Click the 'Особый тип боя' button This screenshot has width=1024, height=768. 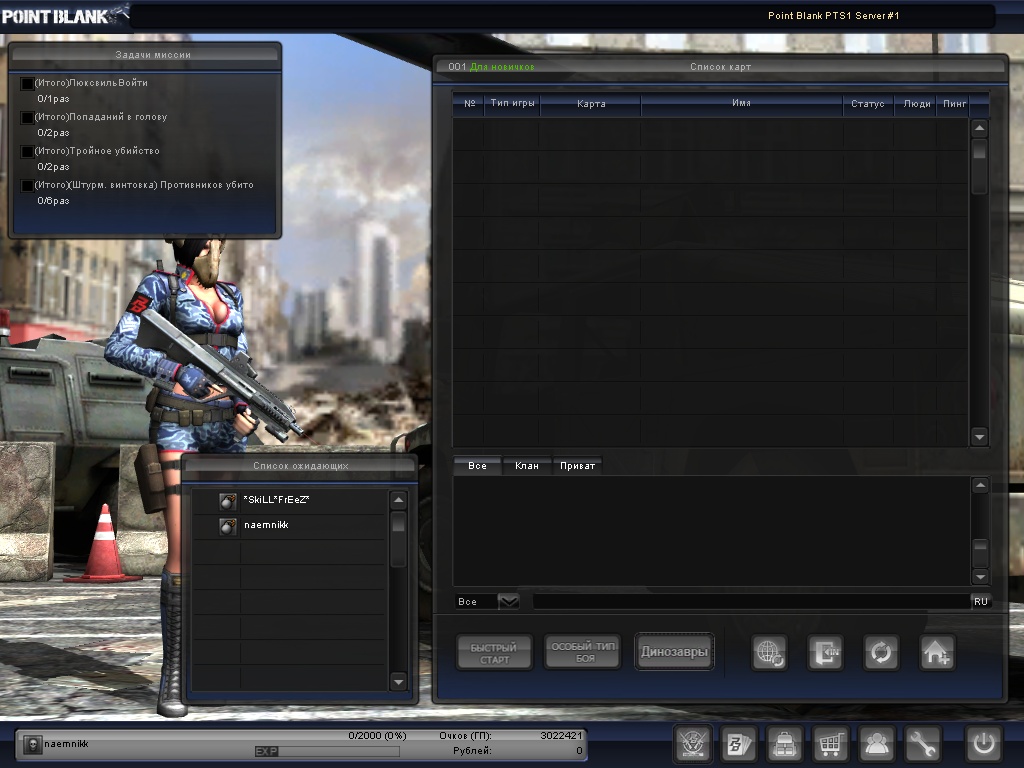pyautogui.click(x=583, y=652)
